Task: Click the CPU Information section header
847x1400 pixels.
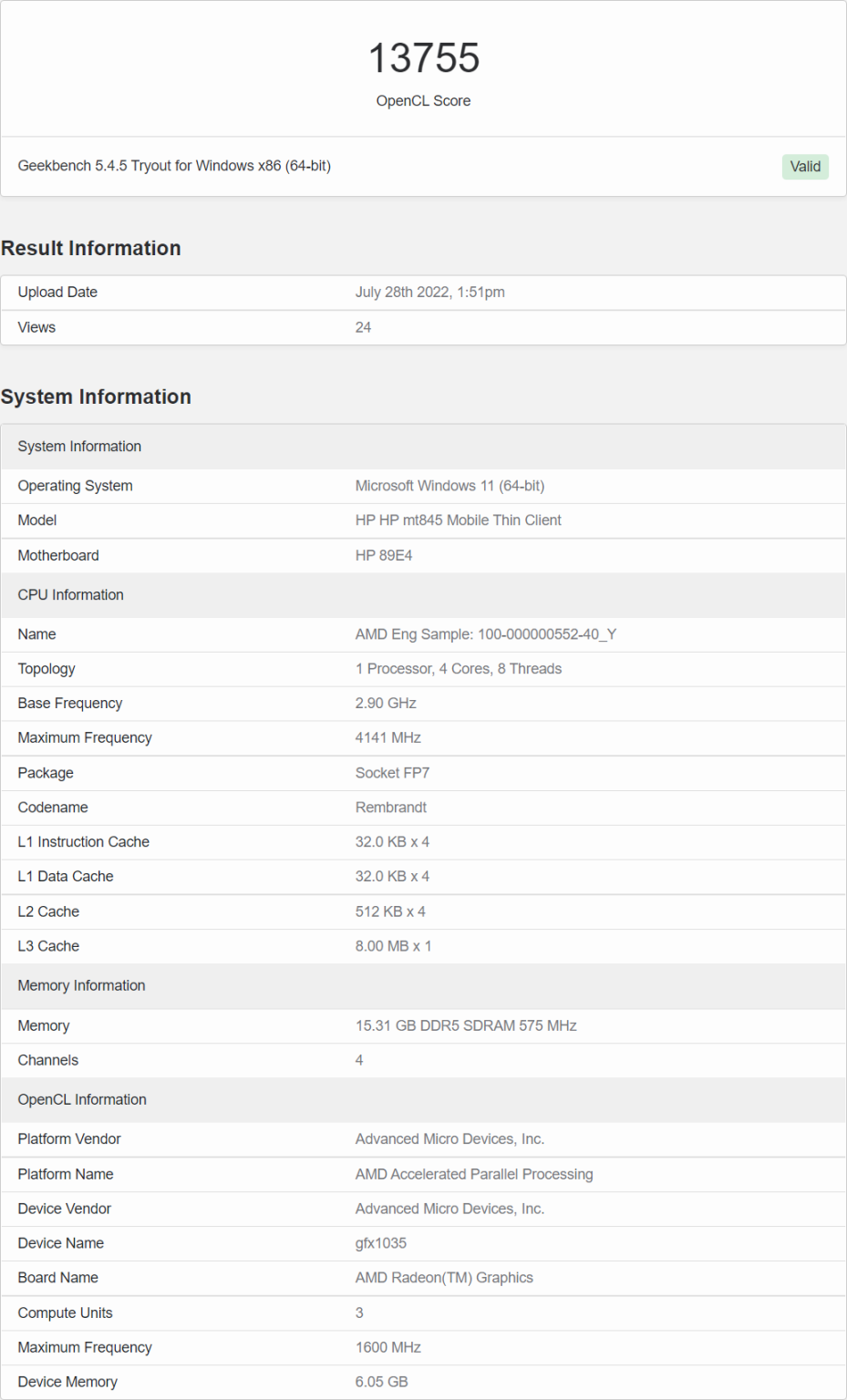Action: tap(70, 594)
